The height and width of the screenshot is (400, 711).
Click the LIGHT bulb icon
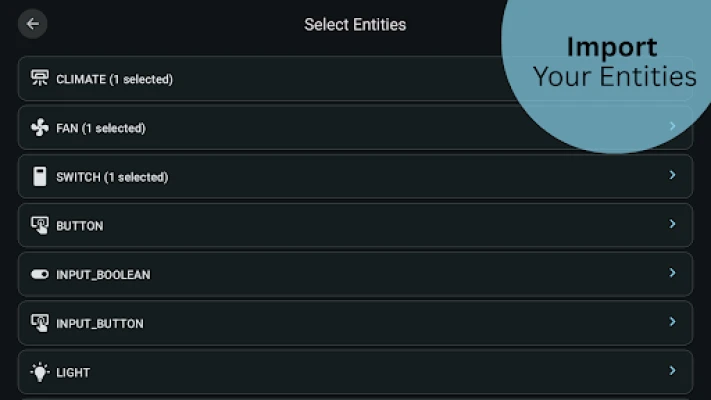pos(40,372)
